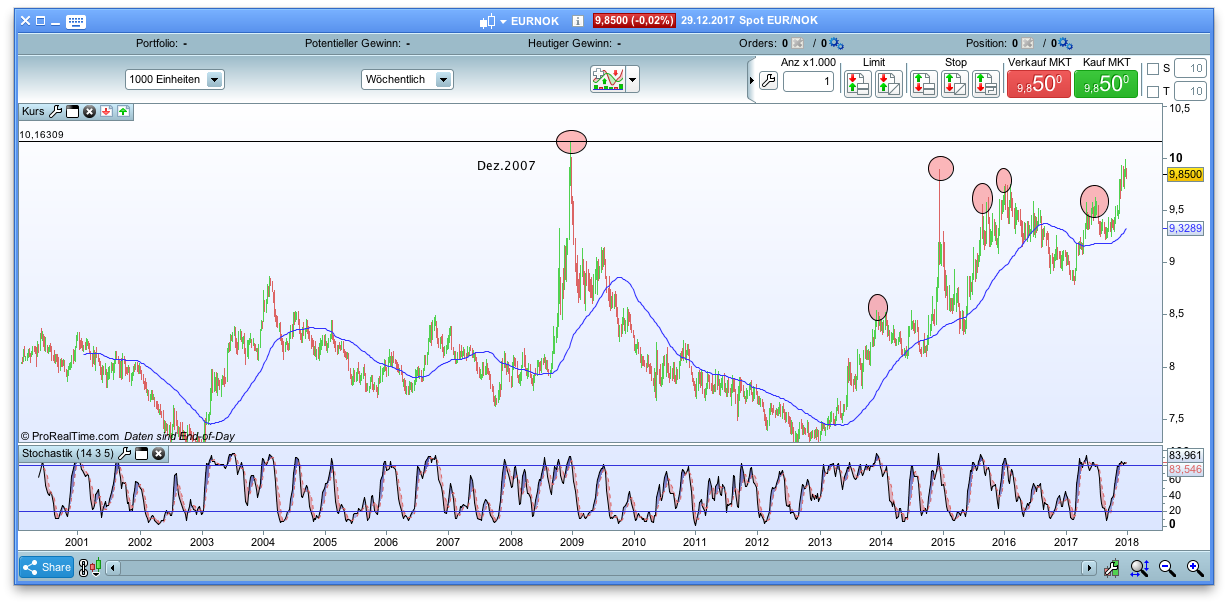Enable the T checkbox in order panel
1228x605 pixels.
tap(1152, 91)
